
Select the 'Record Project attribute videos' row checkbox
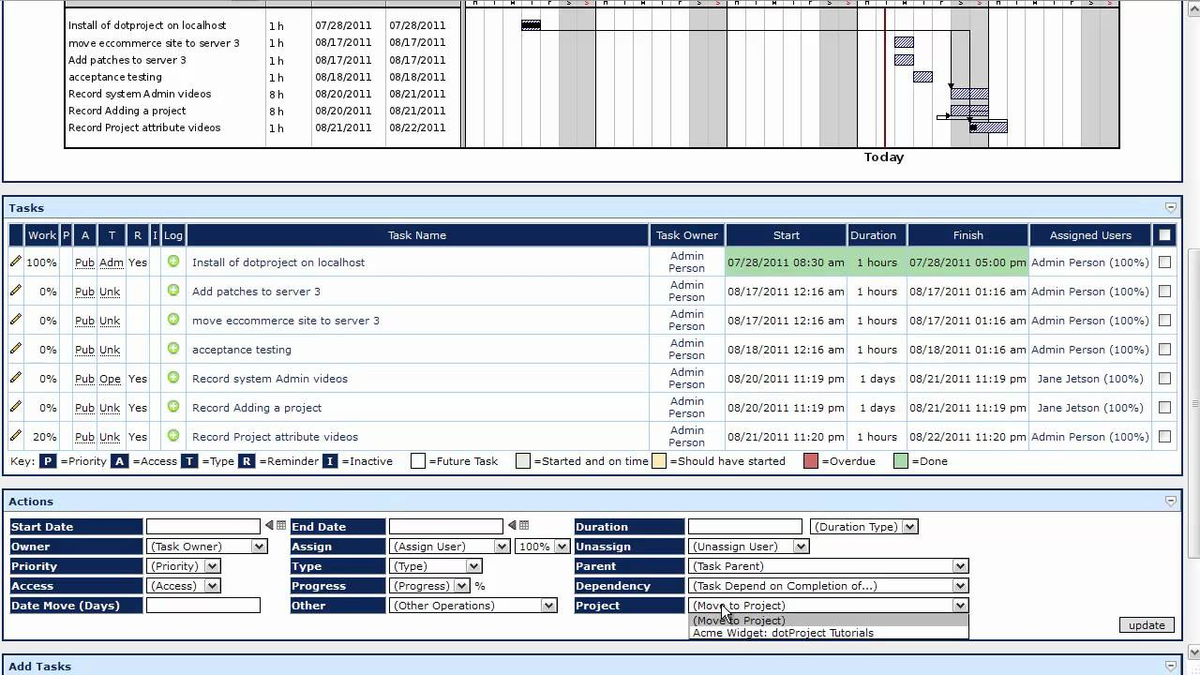click(x=1164, y=436)
